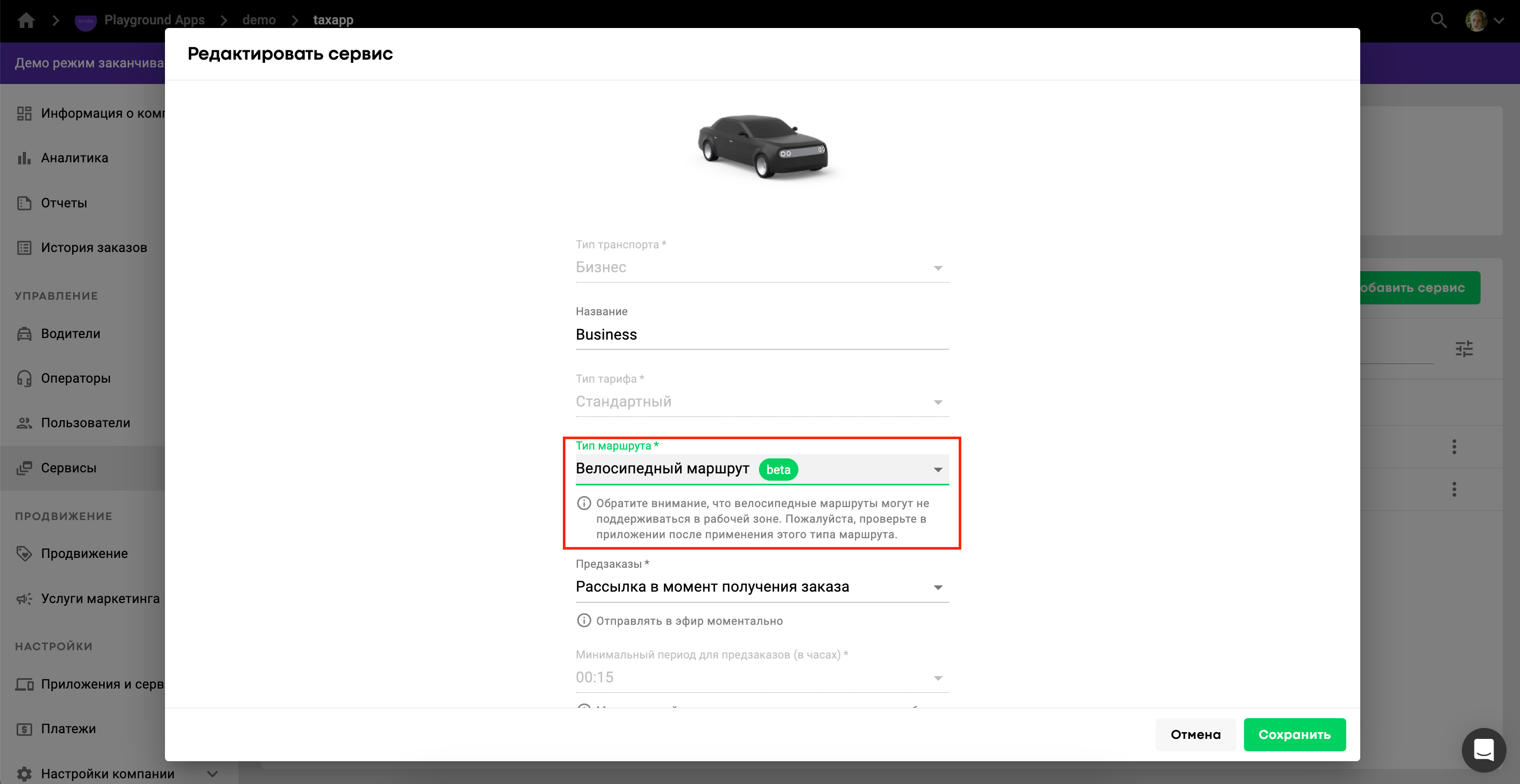Click the Отмена button
The image size is (1520, 784).
pos(1195,734)
